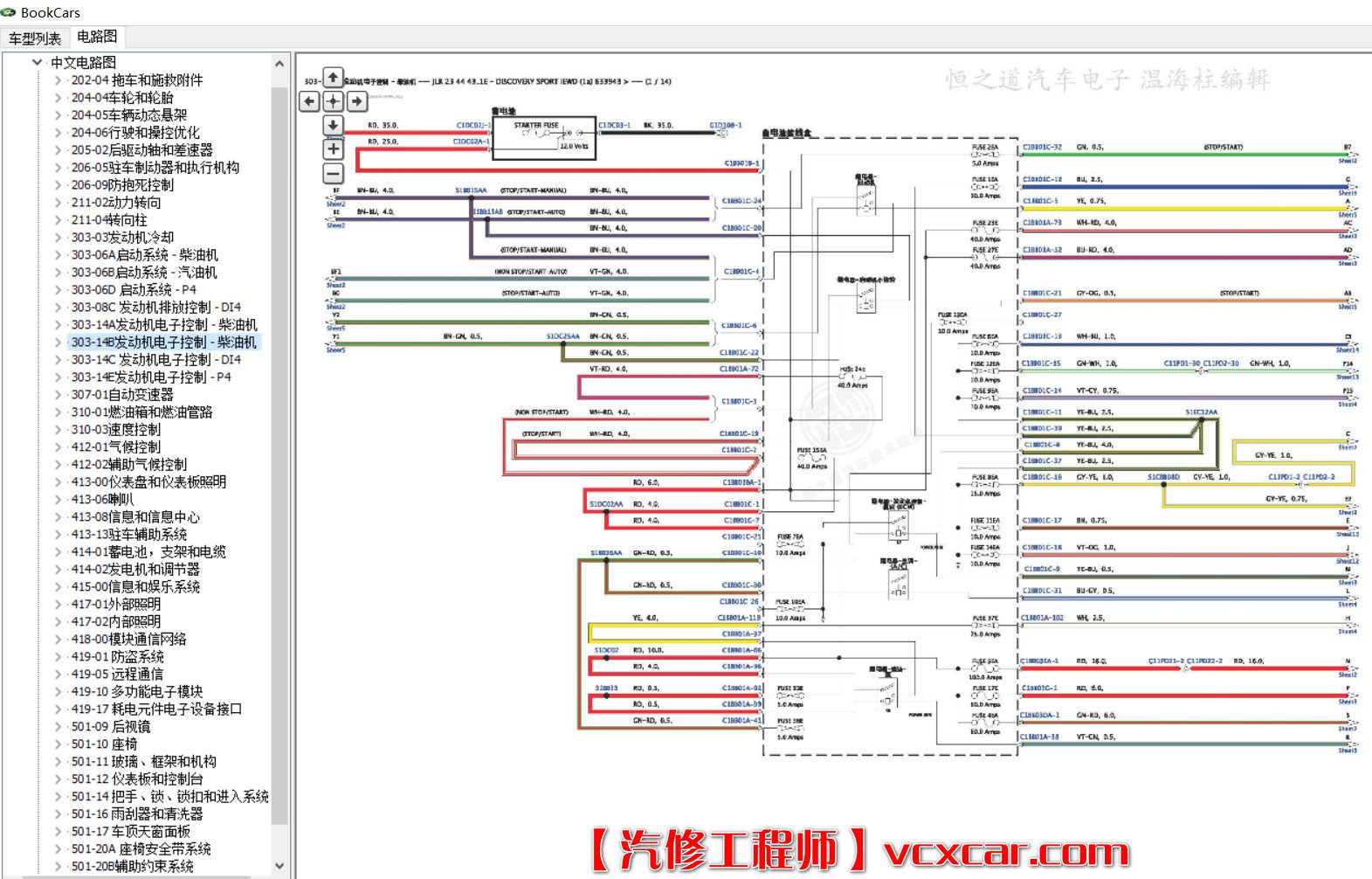Open 501-10 座椅 wiring diagram entry
This screenshot has height=879, width=1372.
tap(104, 744)
